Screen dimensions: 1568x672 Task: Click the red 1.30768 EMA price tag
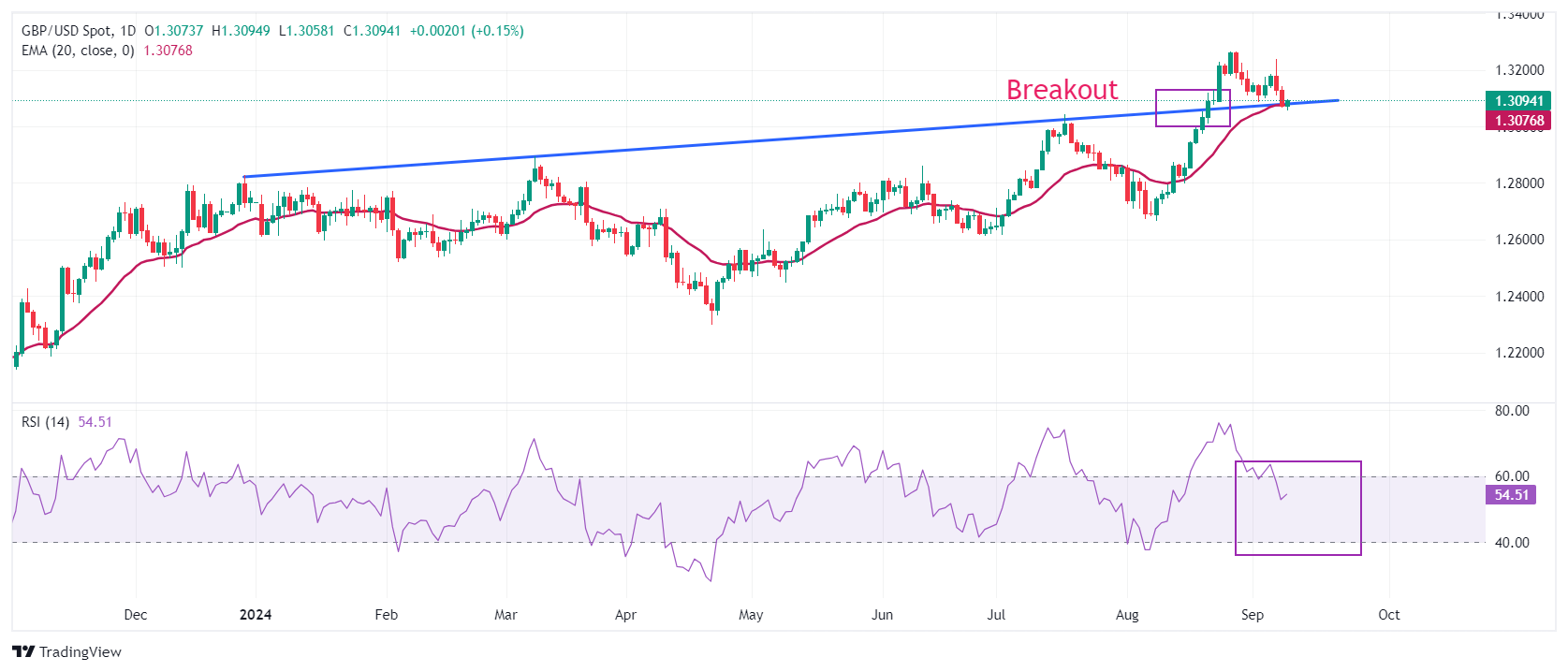[x=1517, y=121]
